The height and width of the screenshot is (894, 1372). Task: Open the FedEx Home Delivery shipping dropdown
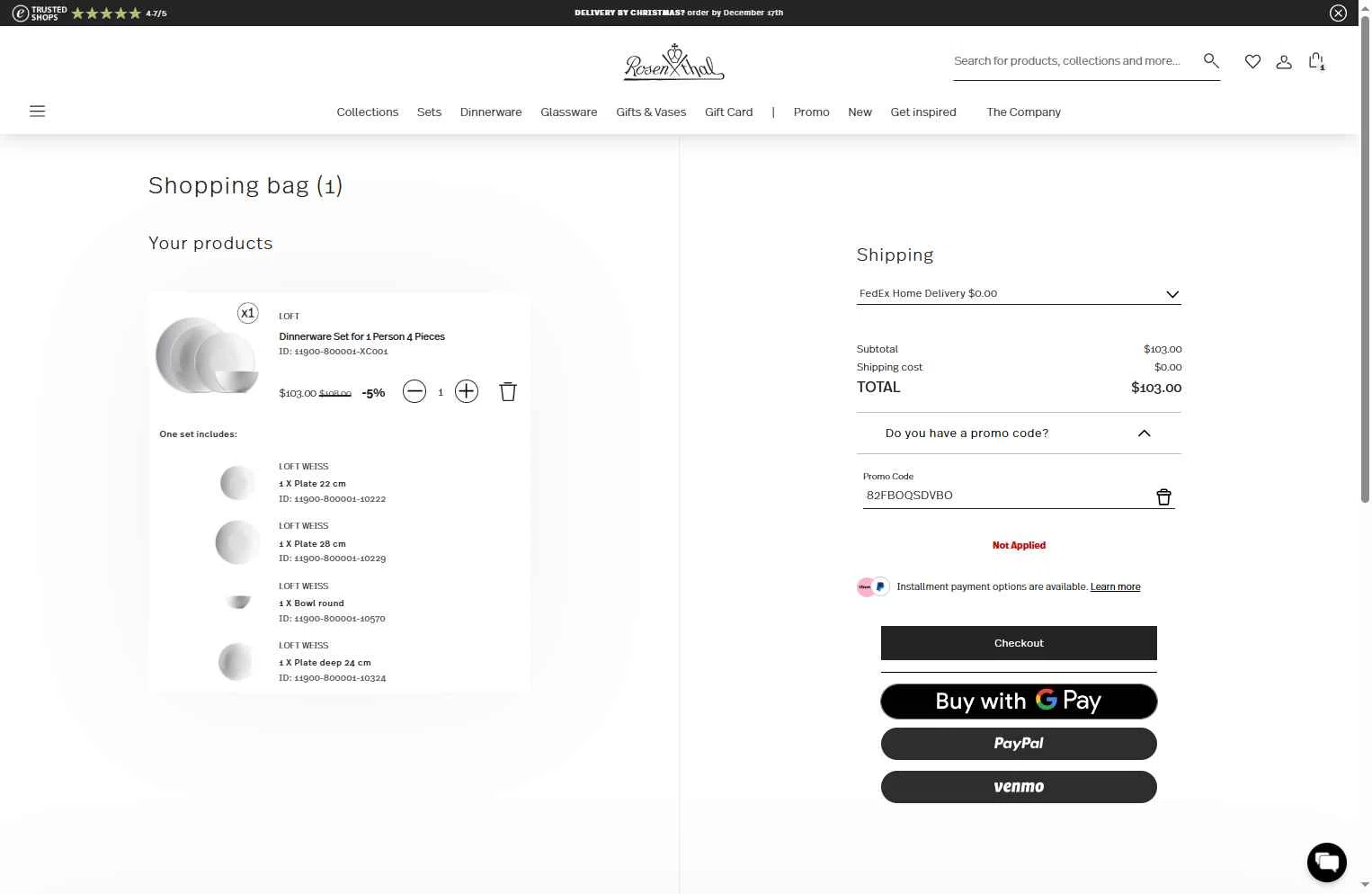(1019, 293)
